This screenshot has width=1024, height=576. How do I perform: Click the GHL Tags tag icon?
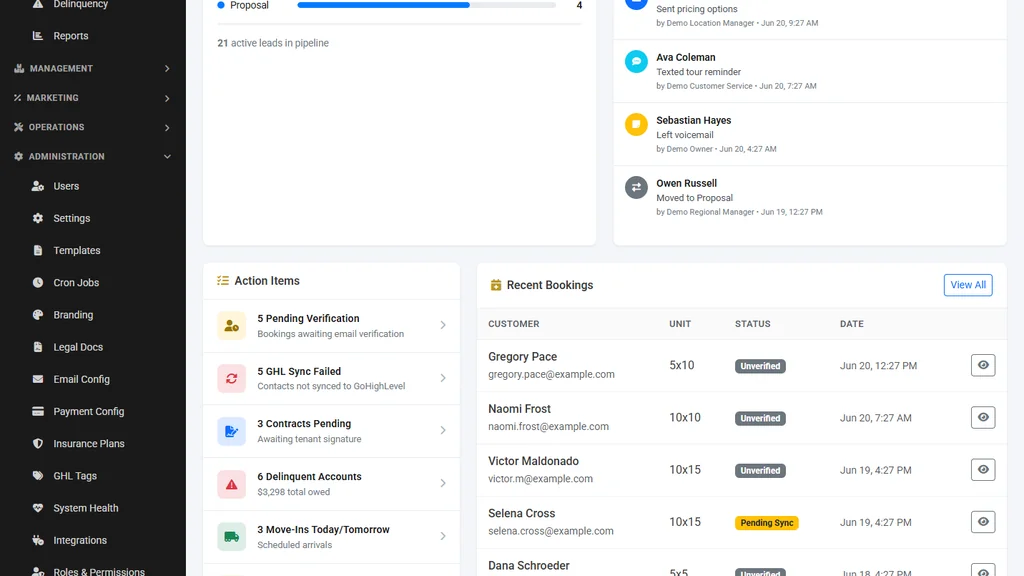coord(38,475)
